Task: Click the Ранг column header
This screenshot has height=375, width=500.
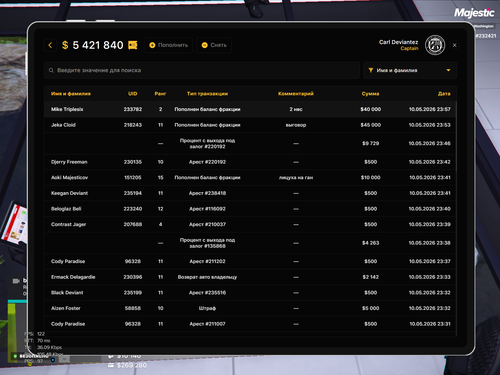Action: pyautogui.click(x=160, y=94)
